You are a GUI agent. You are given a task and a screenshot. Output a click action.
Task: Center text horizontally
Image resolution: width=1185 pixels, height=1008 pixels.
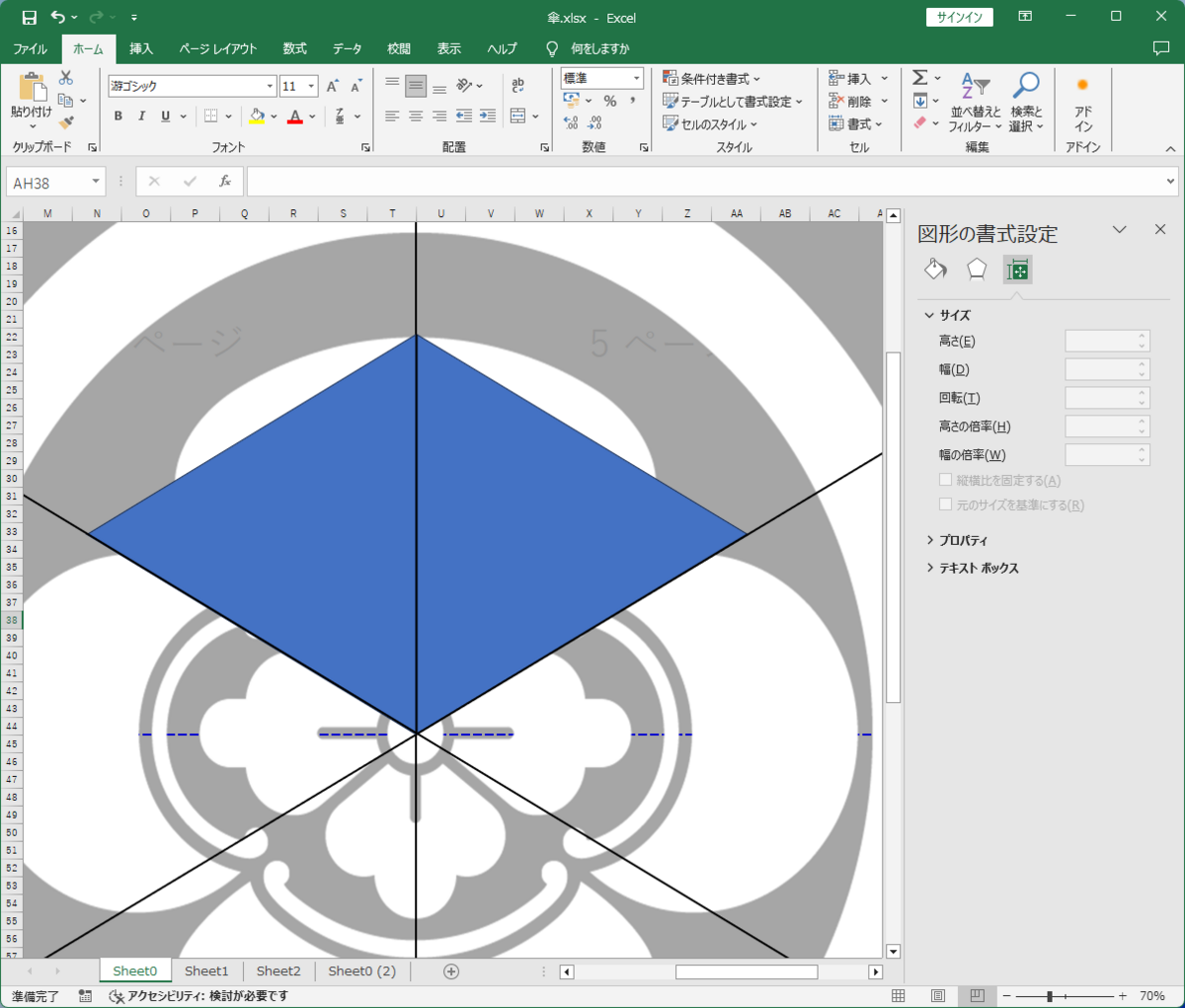tap(416, 116)
